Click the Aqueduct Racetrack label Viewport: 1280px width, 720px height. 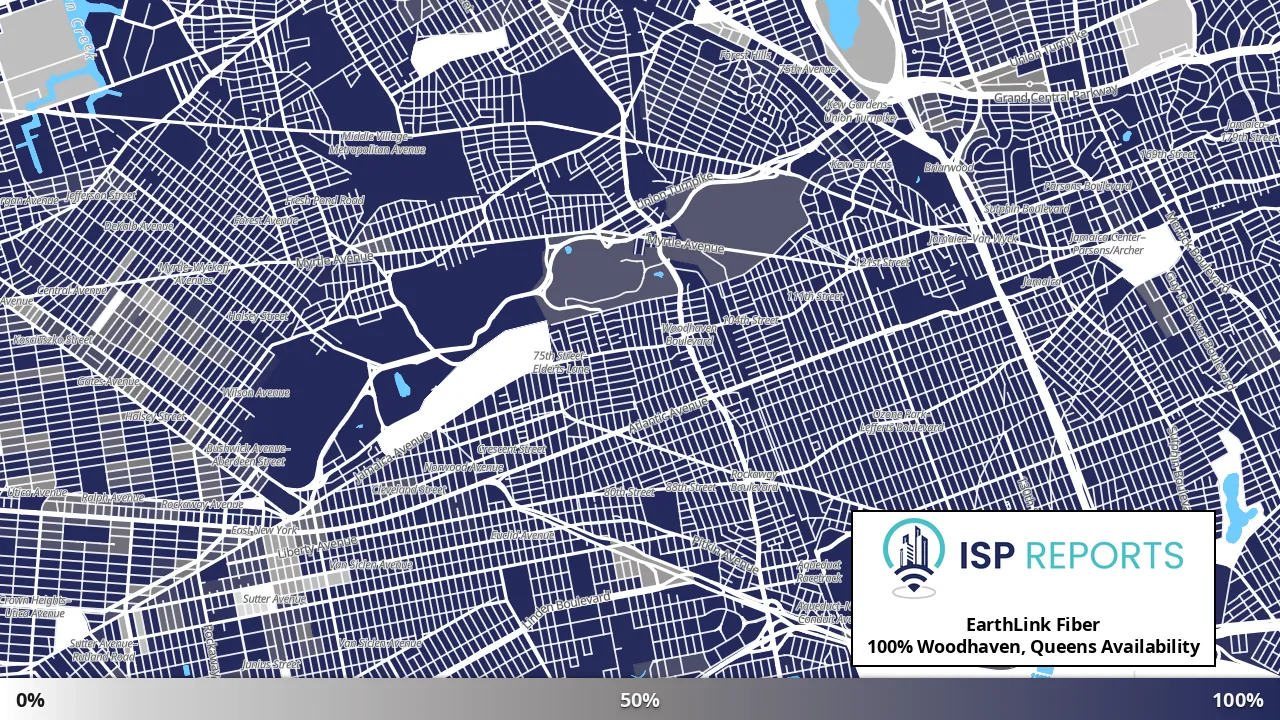(x=819, y=571)
